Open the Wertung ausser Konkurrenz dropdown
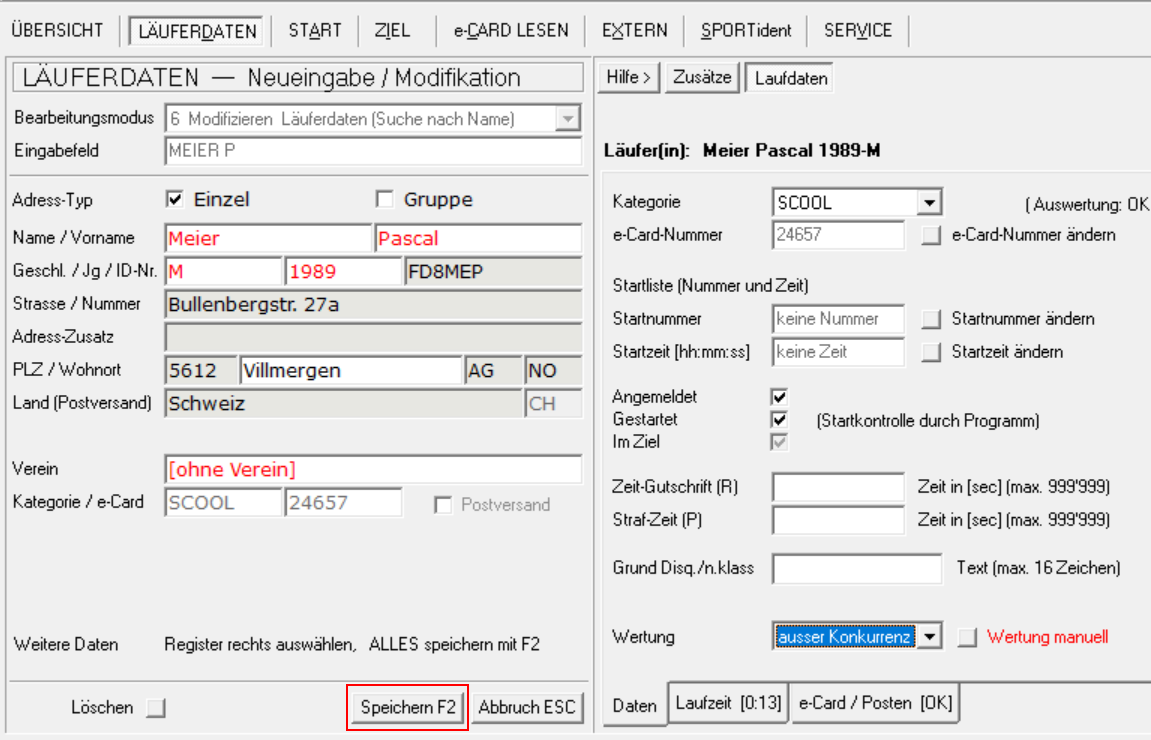 (x=930, y=637)
